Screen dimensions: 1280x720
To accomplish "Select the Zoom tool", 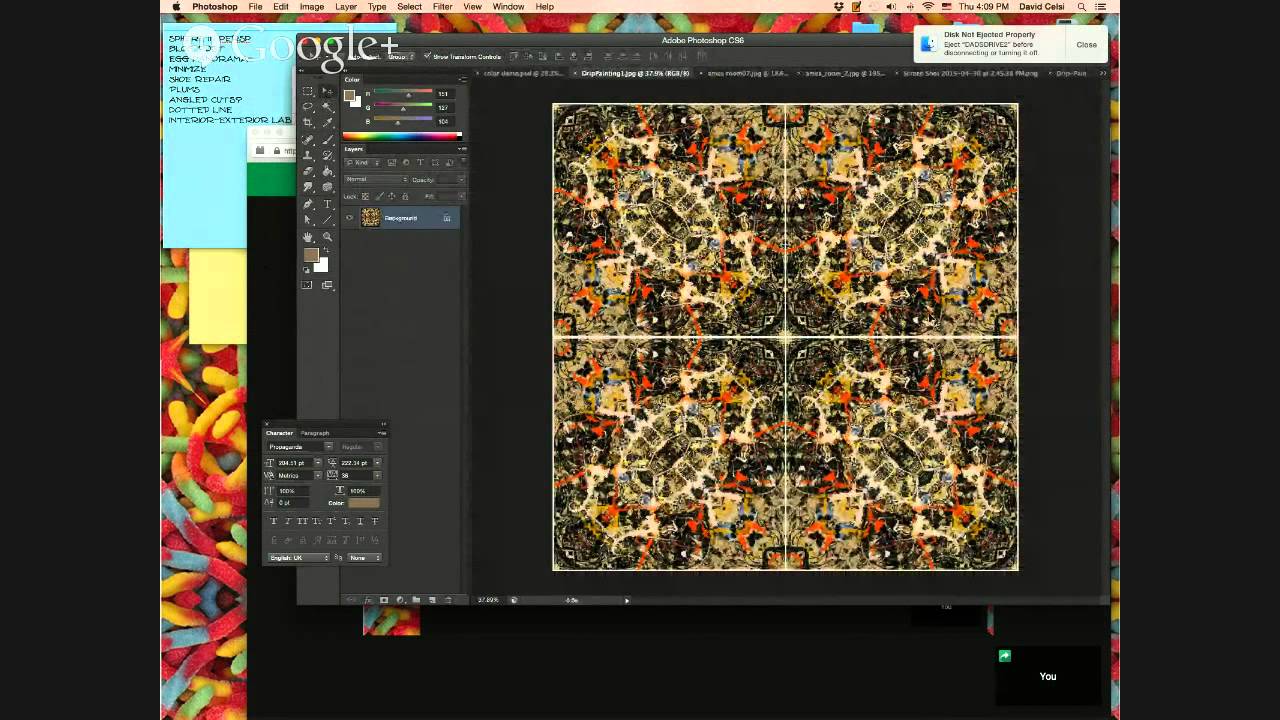I will point(327,237).
